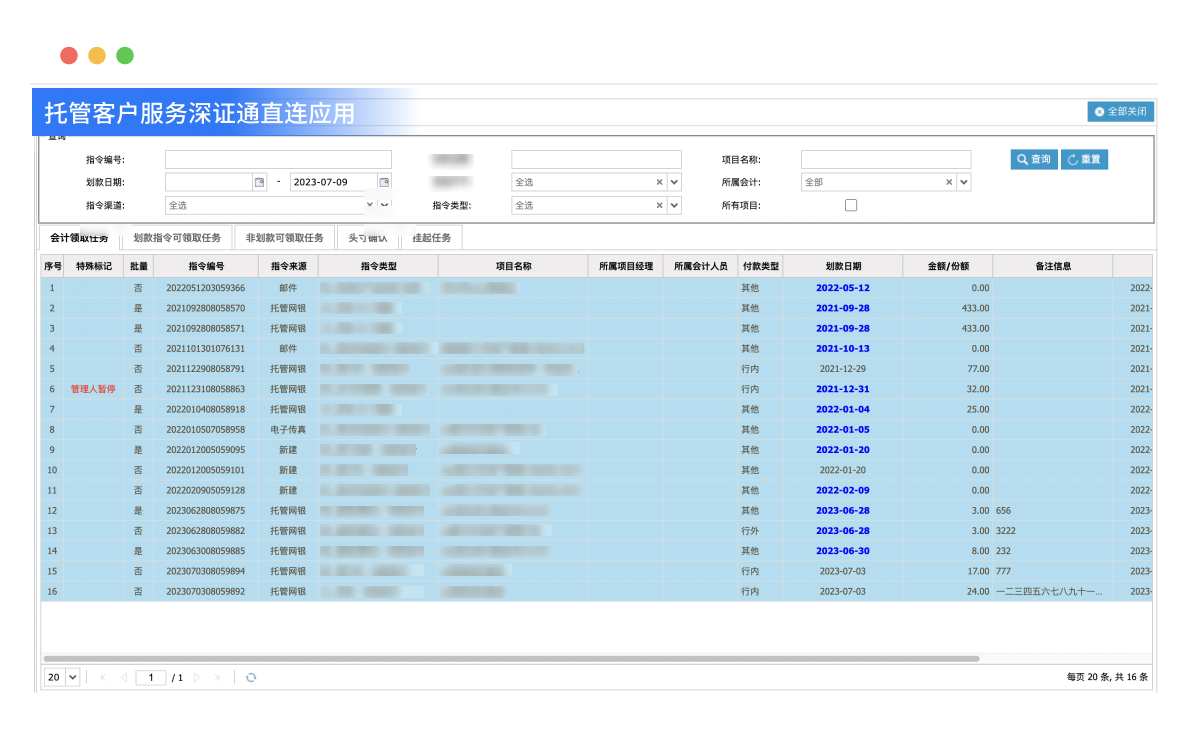Click the 所属项目经理 column header
This screenshot has height=734, width=1198.
(626, 267)
